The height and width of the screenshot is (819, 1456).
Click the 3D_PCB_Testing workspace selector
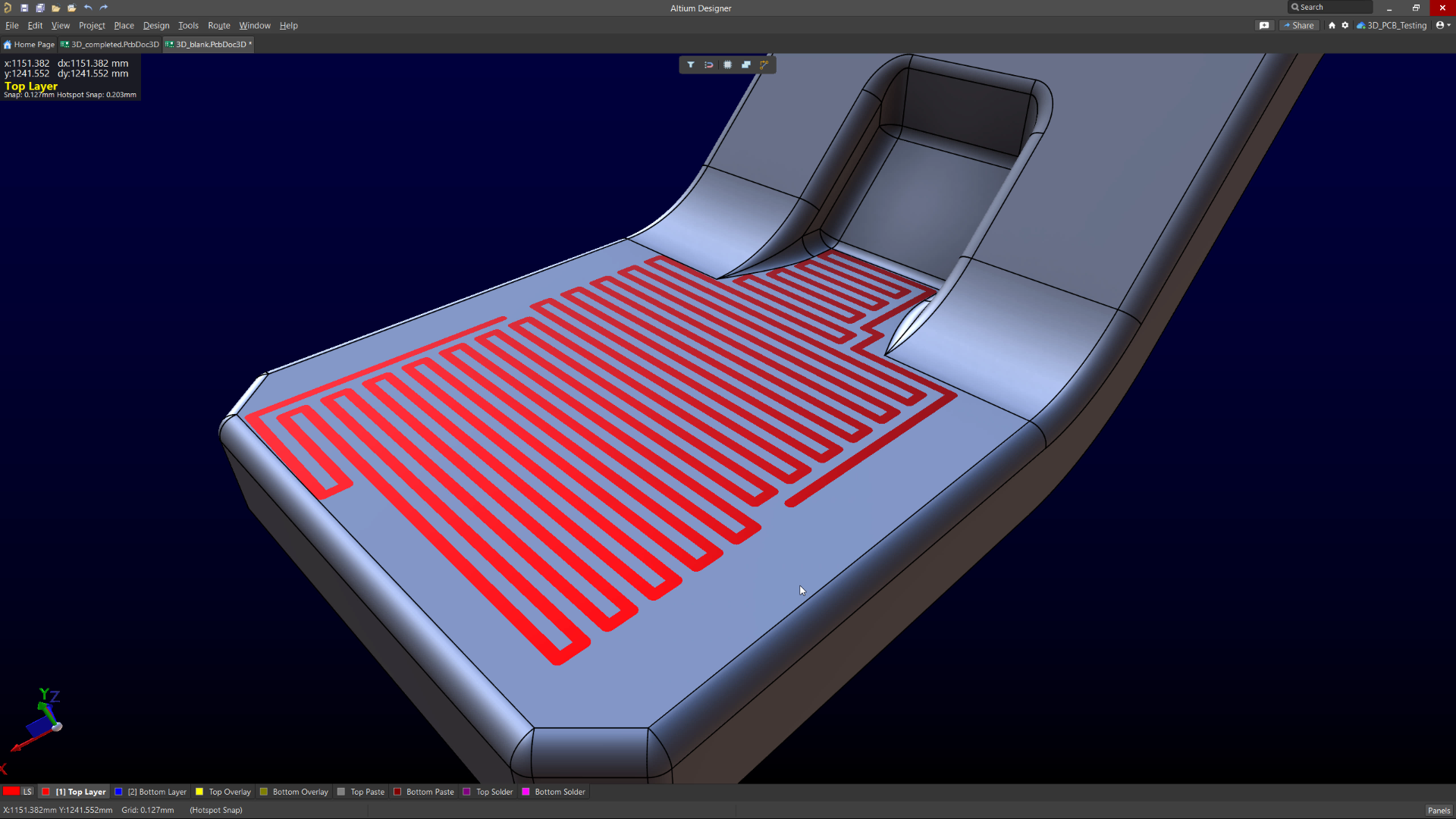(1392, 26)
